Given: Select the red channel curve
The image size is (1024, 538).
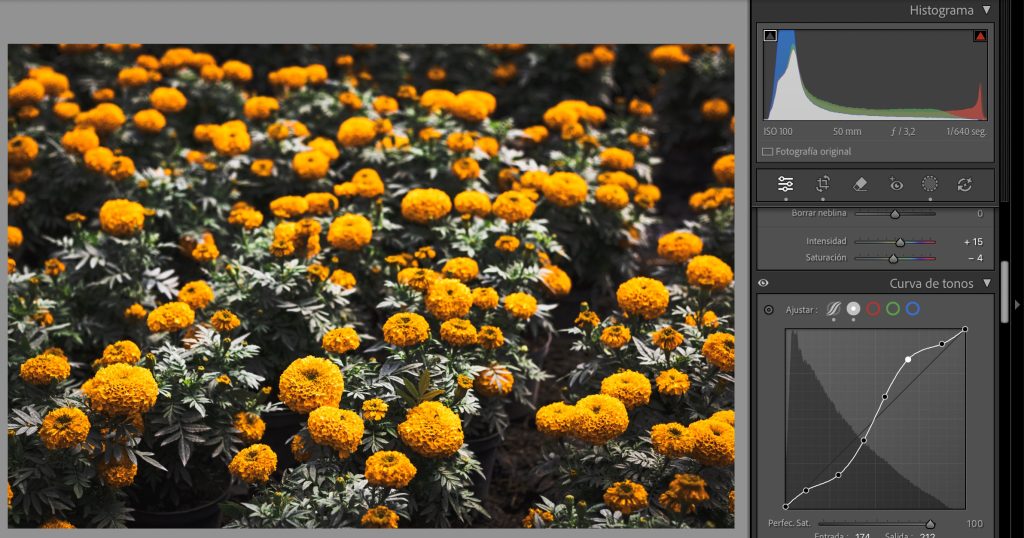Looking at the screenshot, I should (873, 309).
